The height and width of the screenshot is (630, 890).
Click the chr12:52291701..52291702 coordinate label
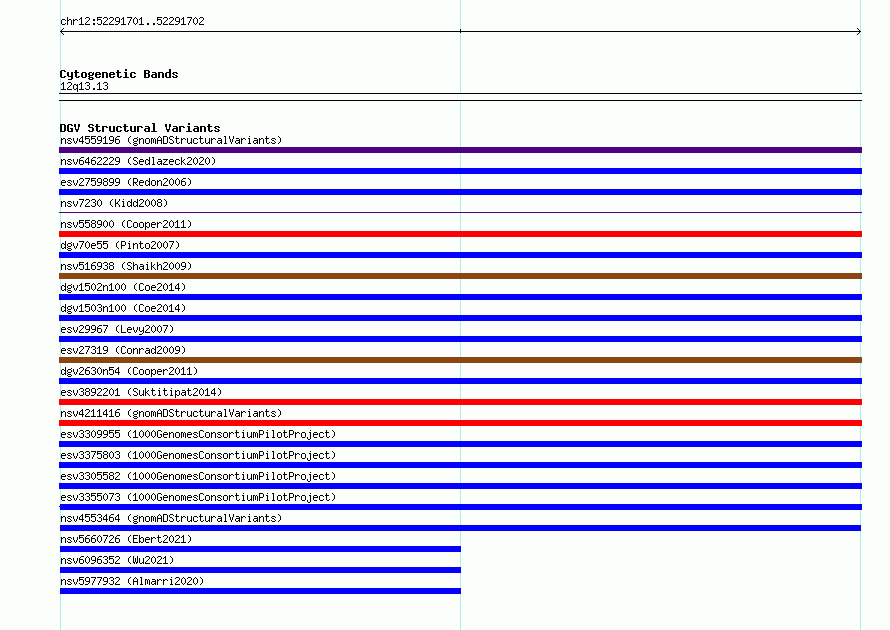[132, 21]
